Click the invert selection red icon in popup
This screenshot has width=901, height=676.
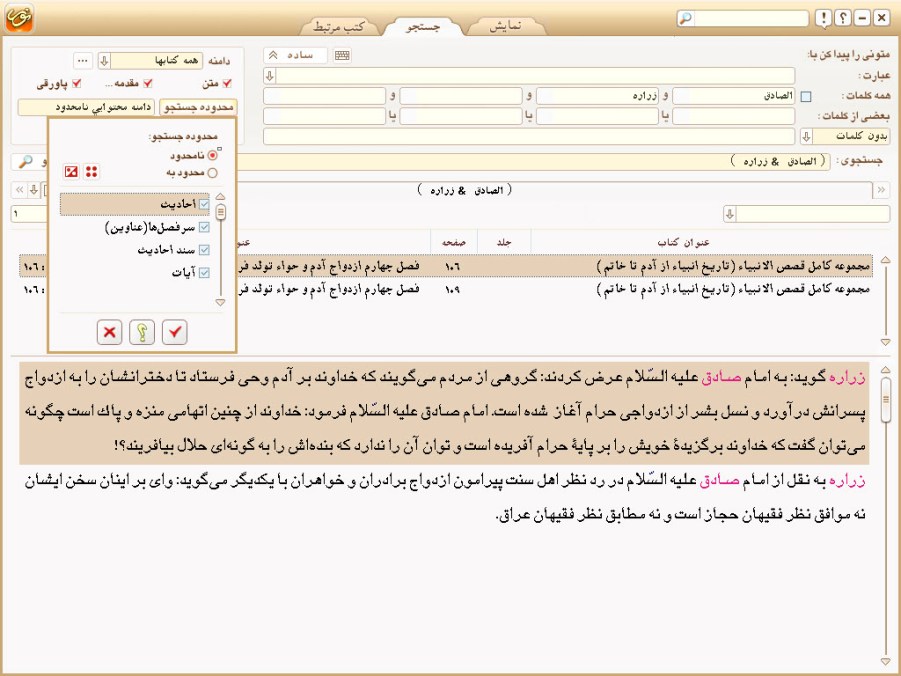coord(71,171)
